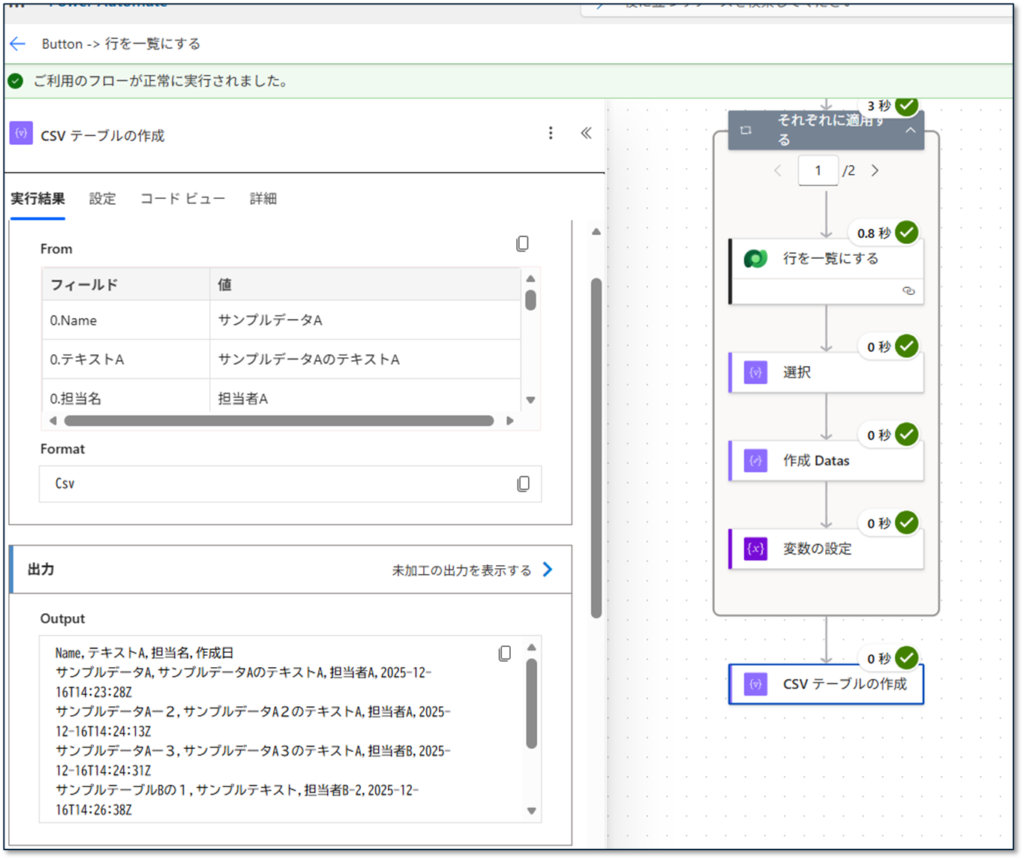Copy the Format field value

coord(523,484)
